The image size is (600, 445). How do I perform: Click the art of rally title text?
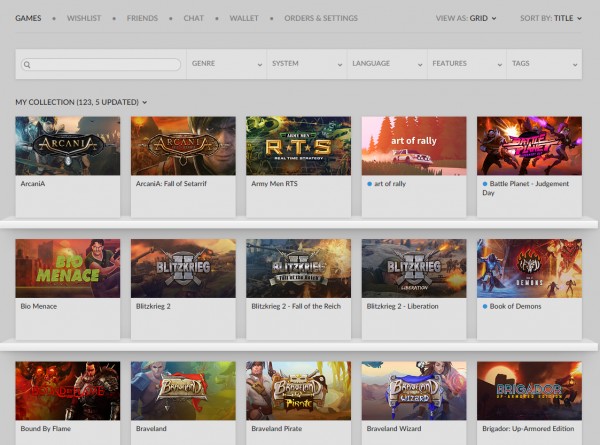point(390,184)
